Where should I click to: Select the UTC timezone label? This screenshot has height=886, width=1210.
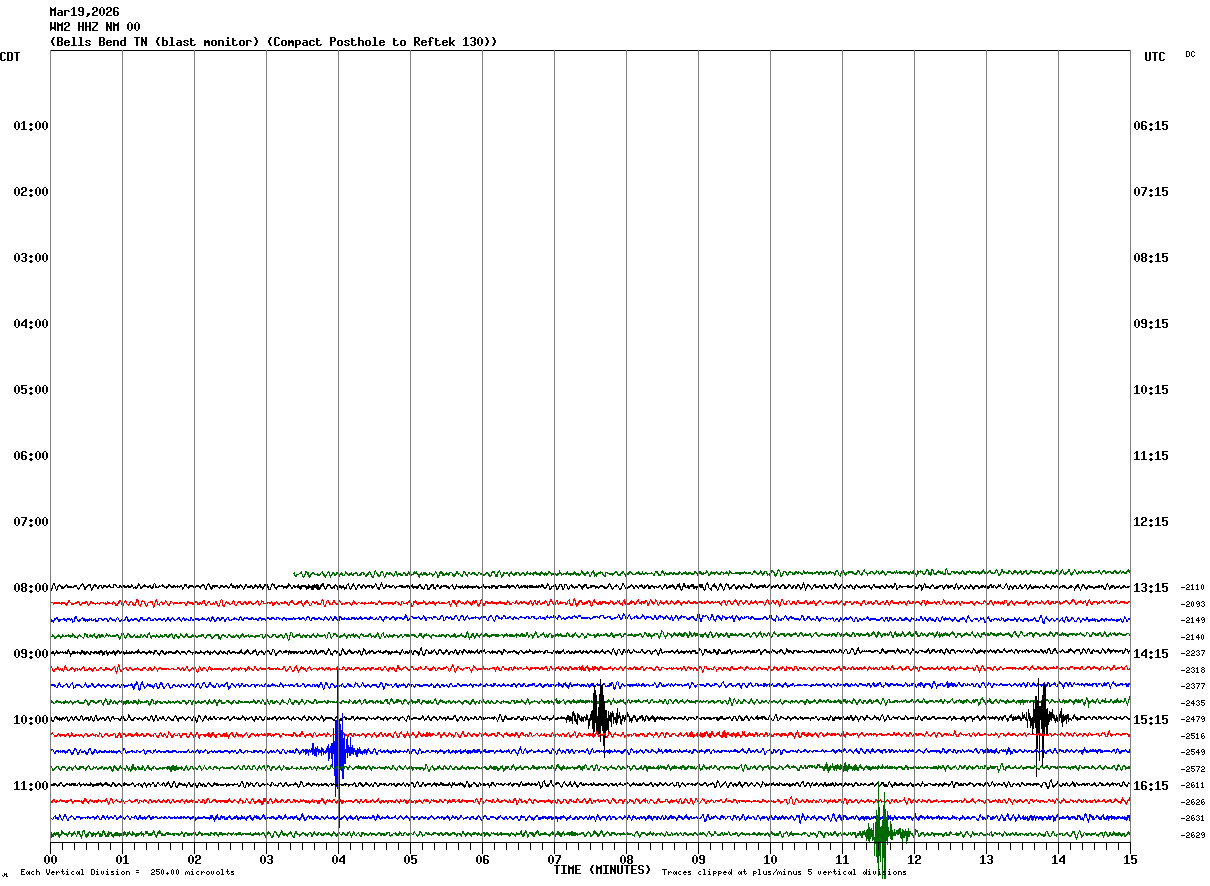tap(1154, 57)
